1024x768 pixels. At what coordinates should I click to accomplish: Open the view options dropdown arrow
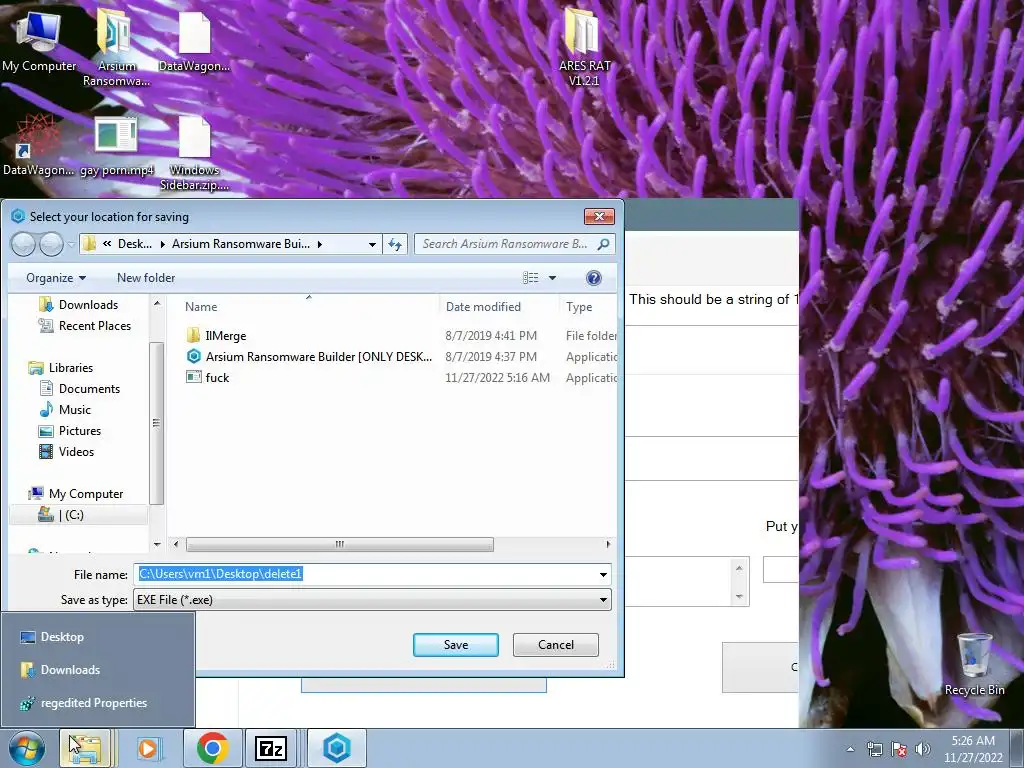coord(552,278)
